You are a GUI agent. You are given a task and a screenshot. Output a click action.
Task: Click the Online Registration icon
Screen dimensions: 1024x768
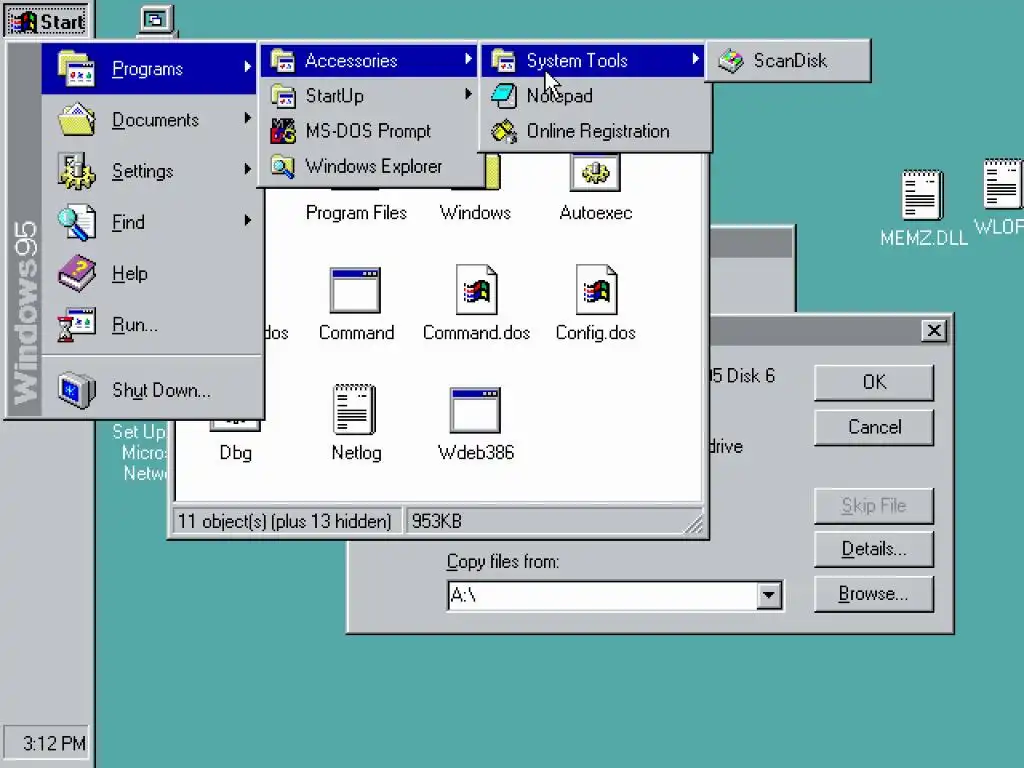pyautogui.click(x=504, y=131)
